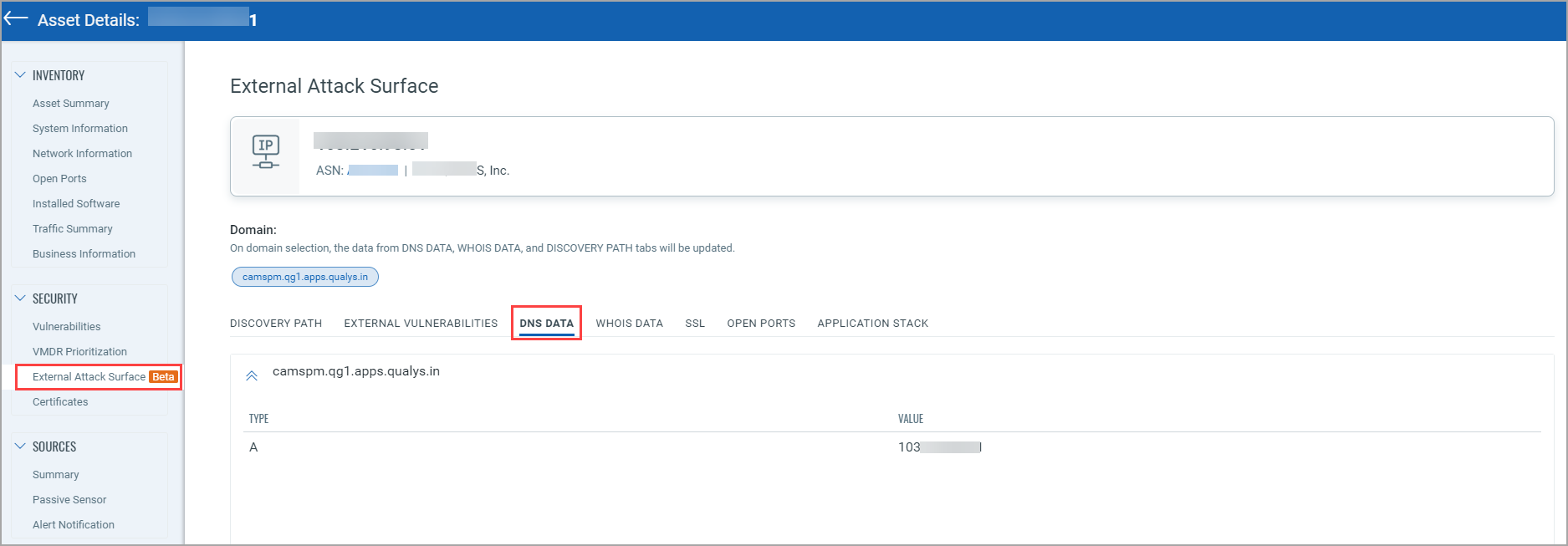1568x546 pixels.
Task: Open Alert Notification page
Action: [x=74, y=525]
